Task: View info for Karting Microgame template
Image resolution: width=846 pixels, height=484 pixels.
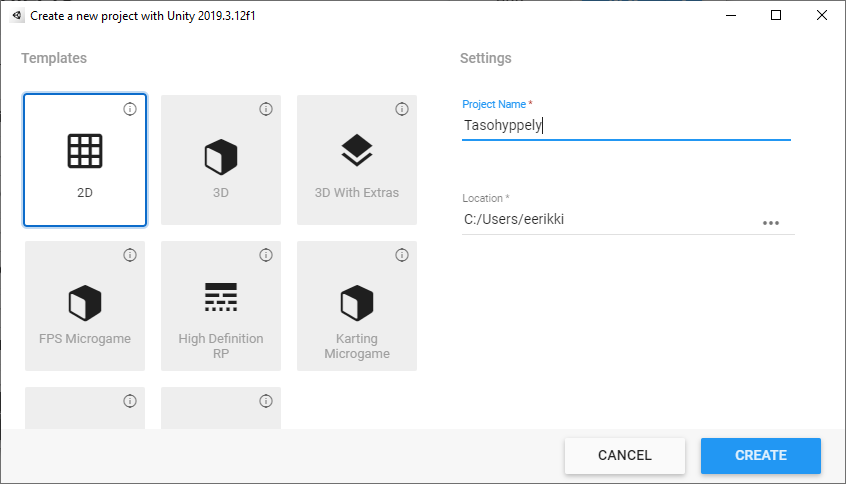Action: coord(402,255)
